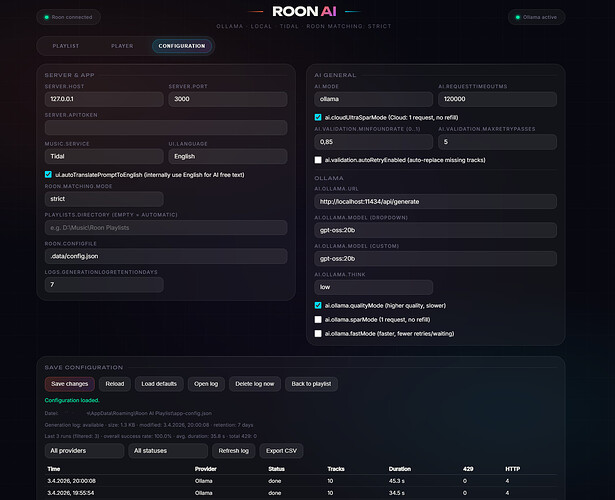
Task: Click Load defaults button
Action: point(159,384)
